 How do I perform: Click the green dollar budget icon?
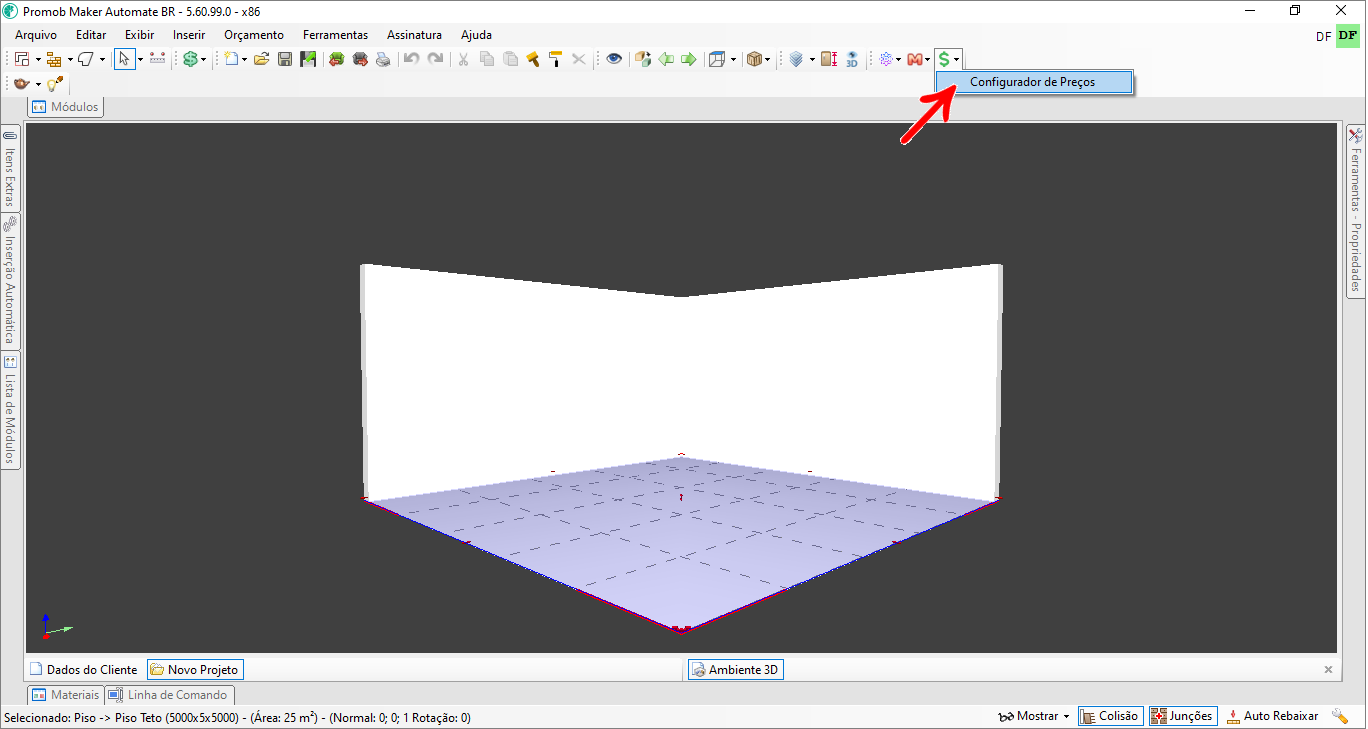pos(190,59)
